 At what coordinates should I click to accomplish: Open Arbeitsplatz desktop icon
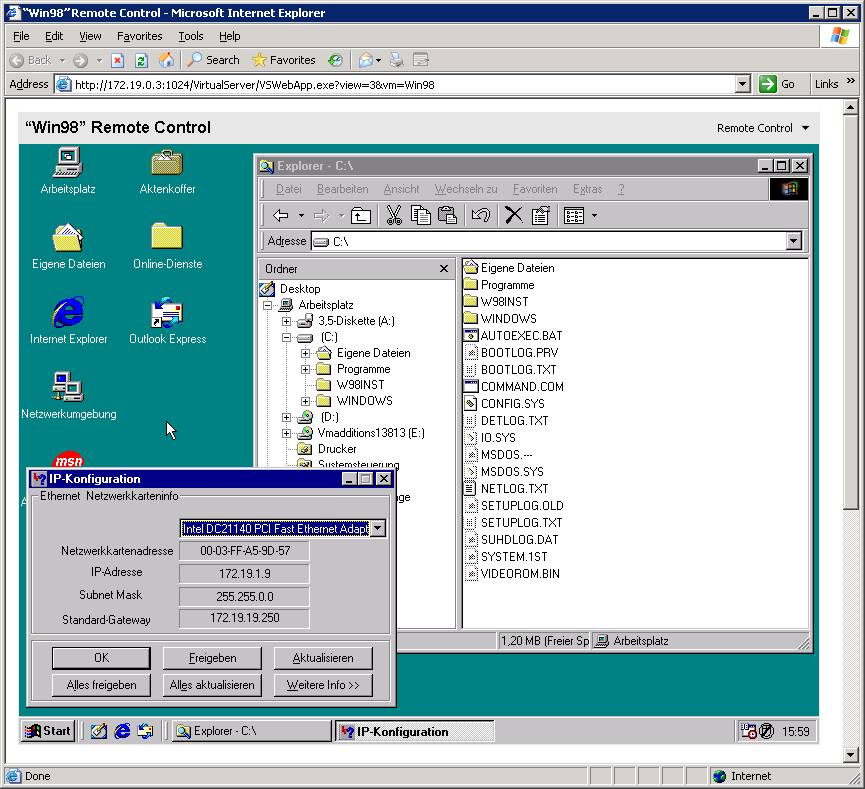pyautogui.click(x=68, y=171)
